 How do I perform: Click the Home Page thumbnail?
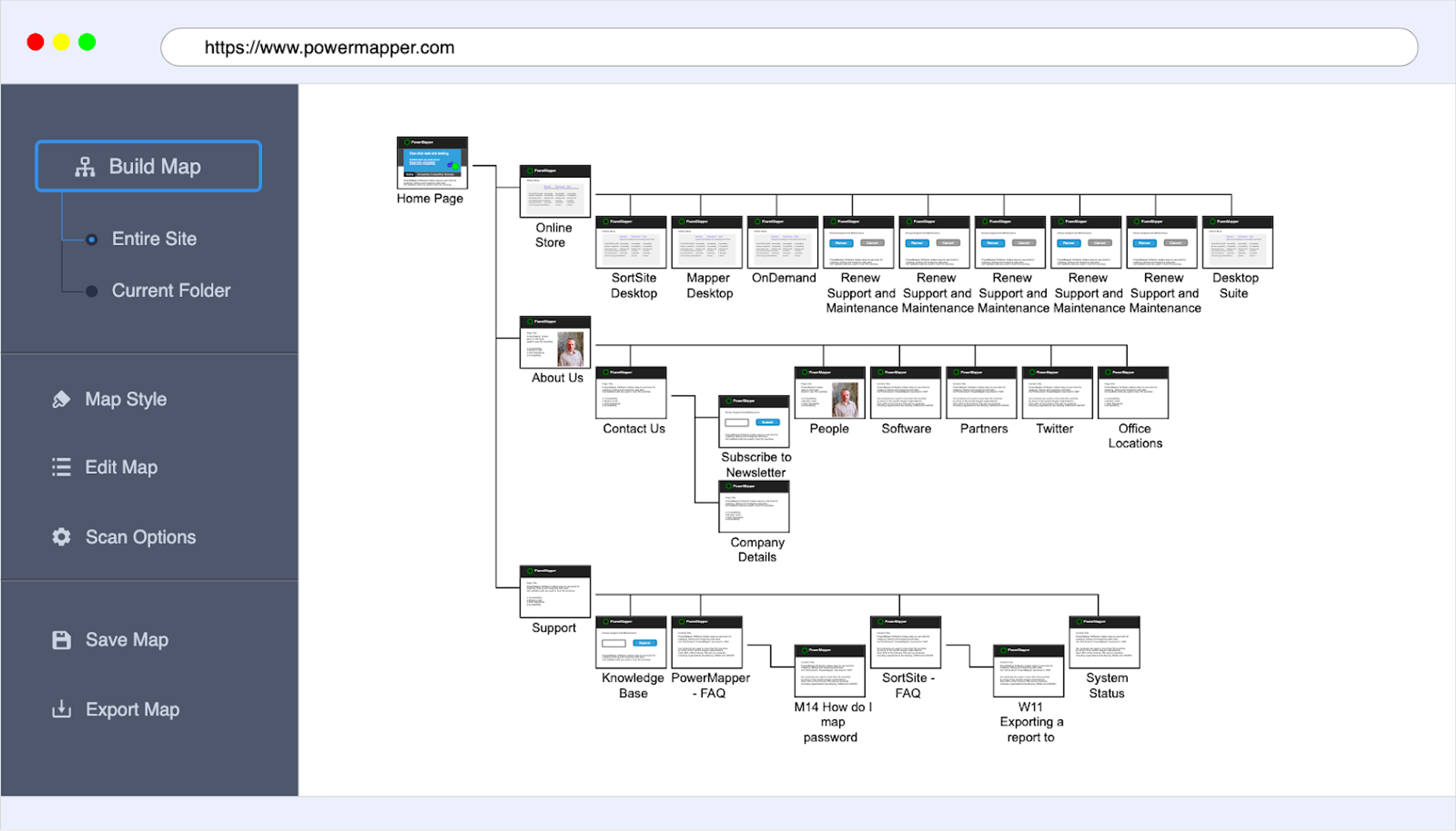click(x=432, y=163)
